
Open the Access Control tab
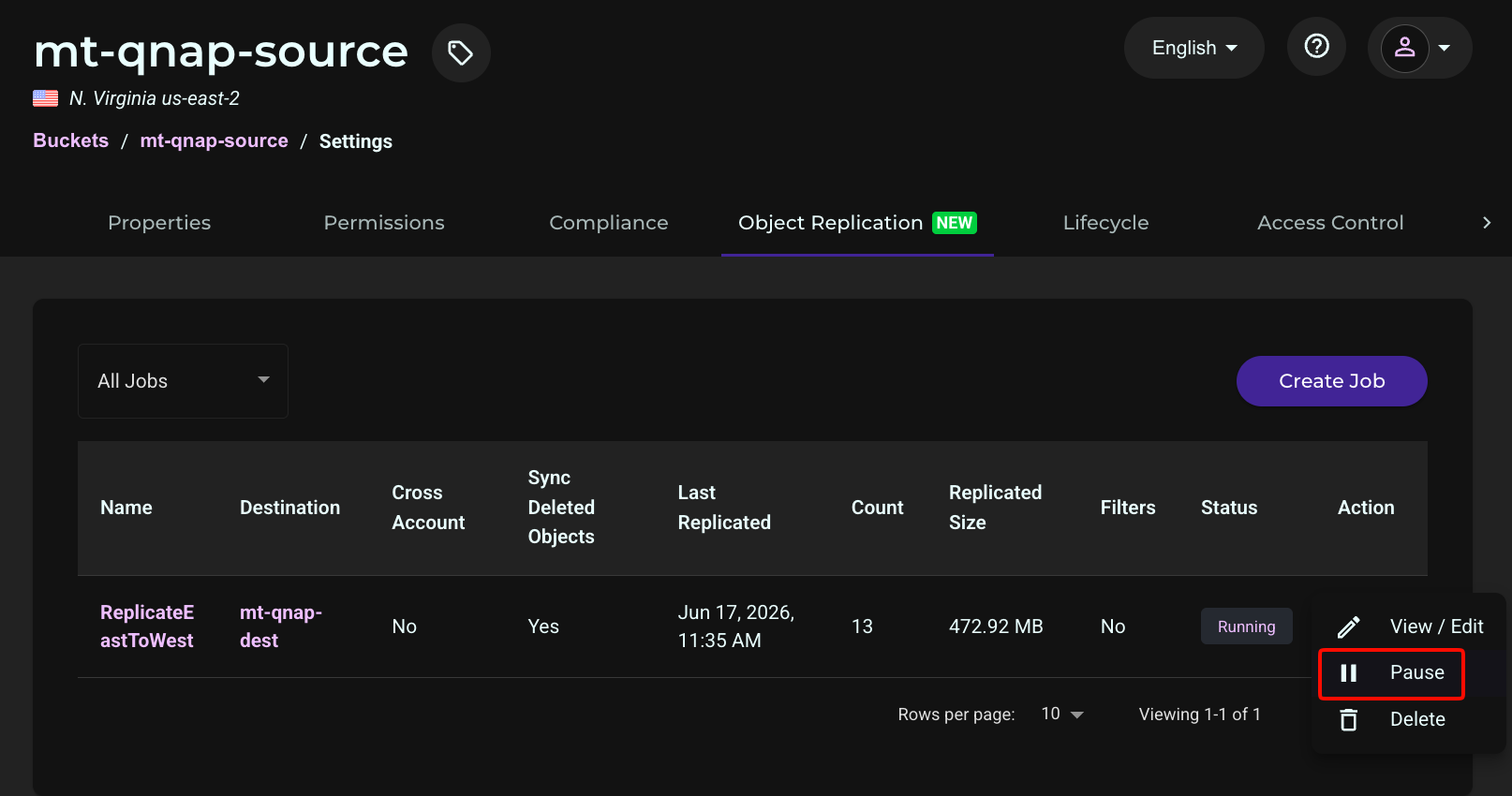[x=1330, y=223]
